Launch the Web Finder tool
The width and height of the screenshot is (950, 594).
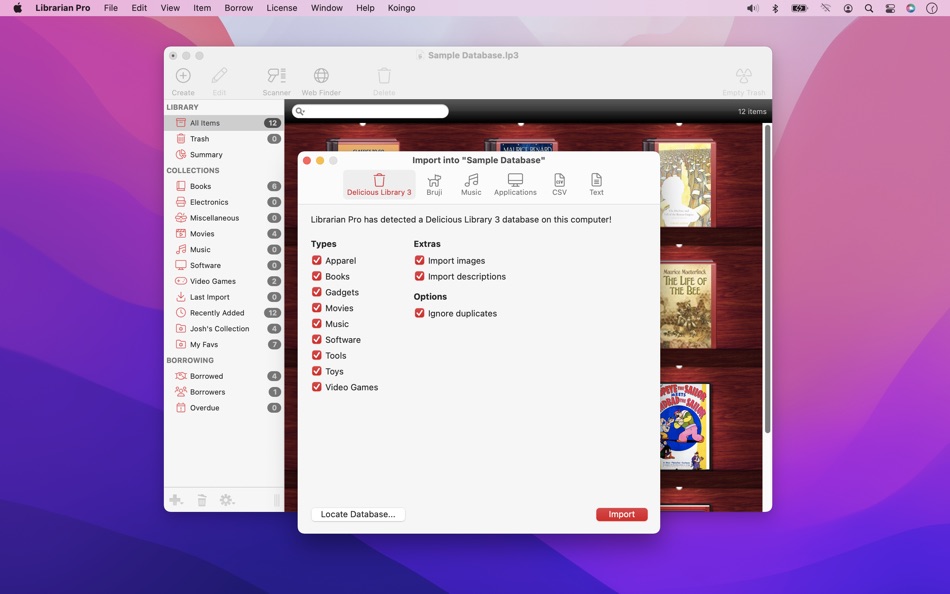(320, 75)
